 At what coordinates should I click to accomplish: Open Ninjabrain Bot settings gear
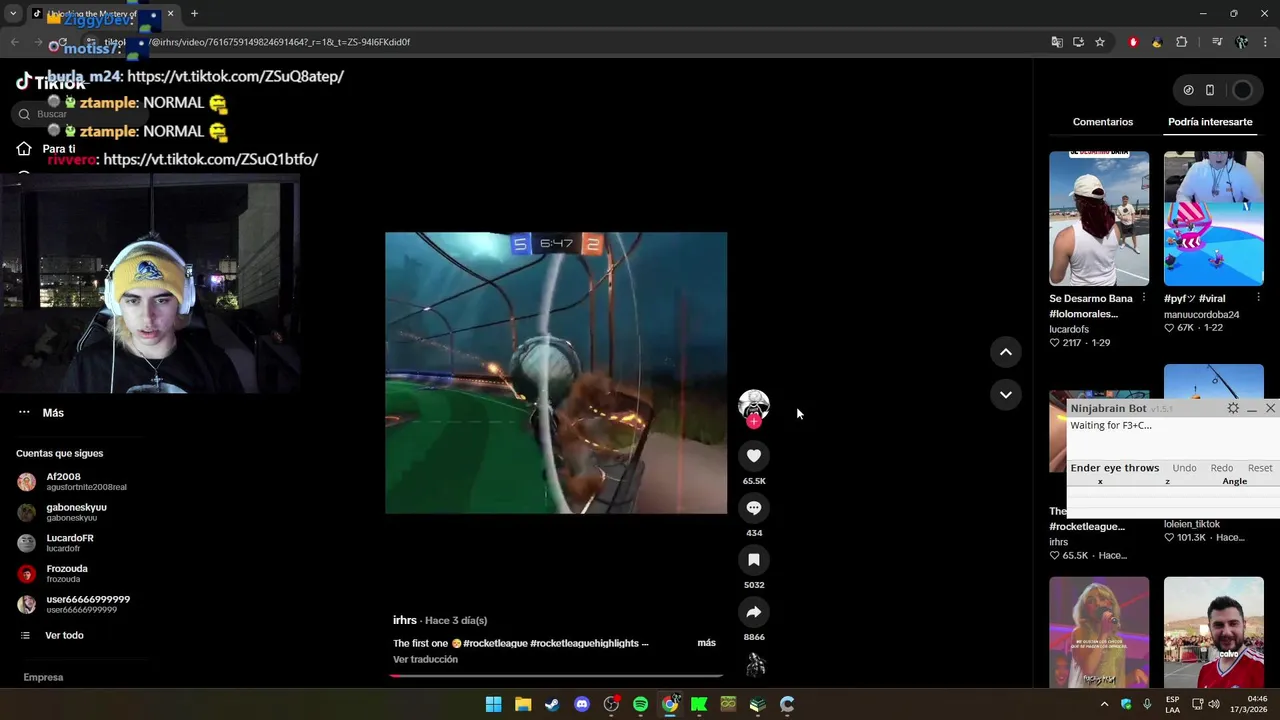point(1233,408)
